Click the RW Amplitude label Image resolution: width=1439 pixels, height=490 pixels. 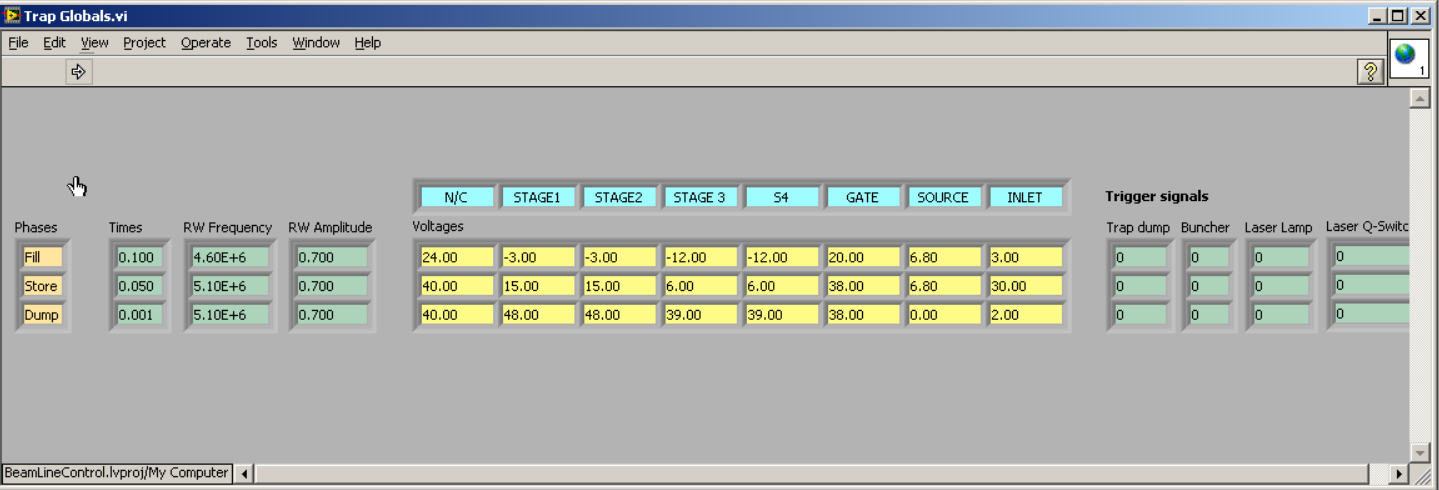[330, 228]
